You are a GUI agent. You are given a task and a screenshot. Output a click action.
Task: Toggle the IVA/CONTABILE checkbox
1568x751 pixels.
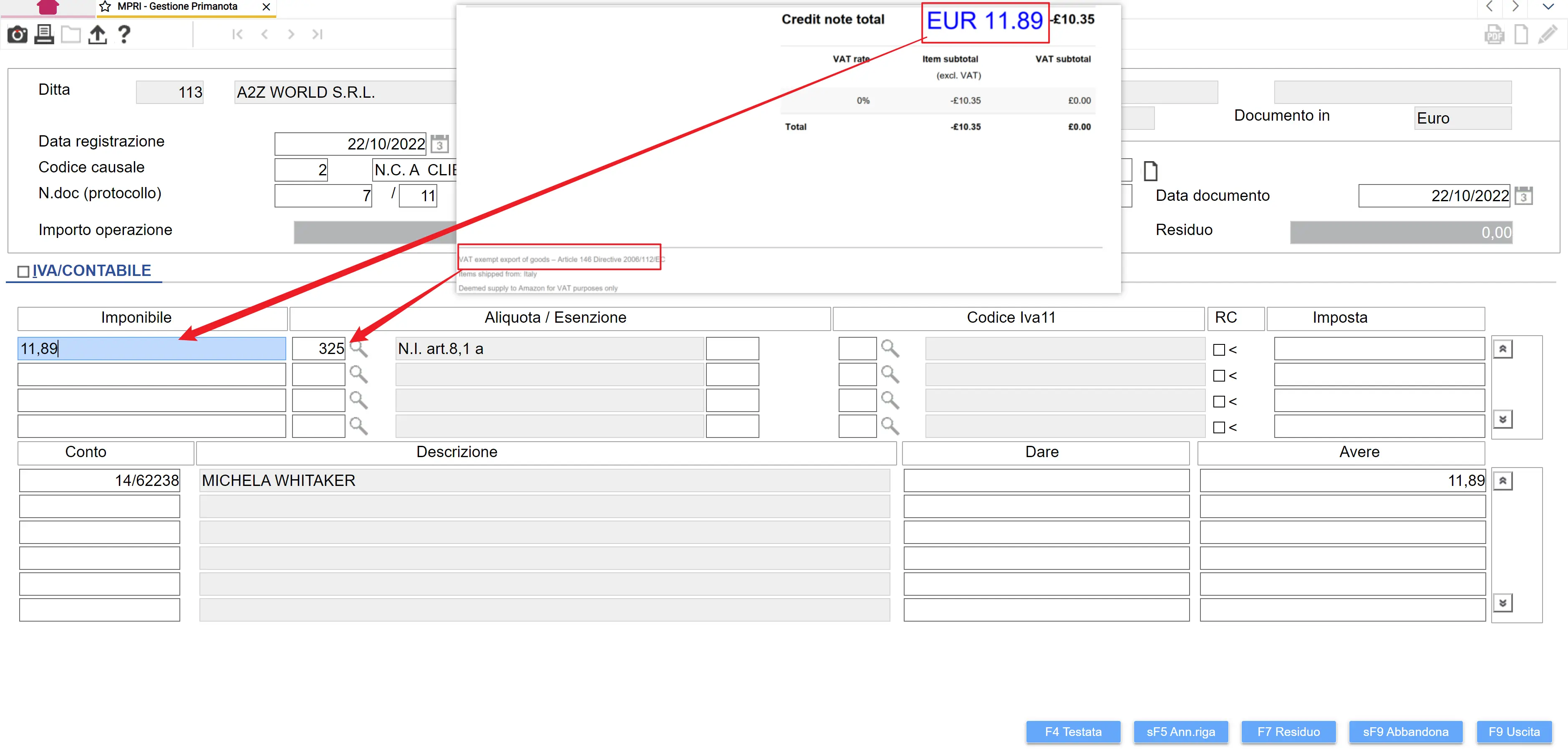[23, 272]
